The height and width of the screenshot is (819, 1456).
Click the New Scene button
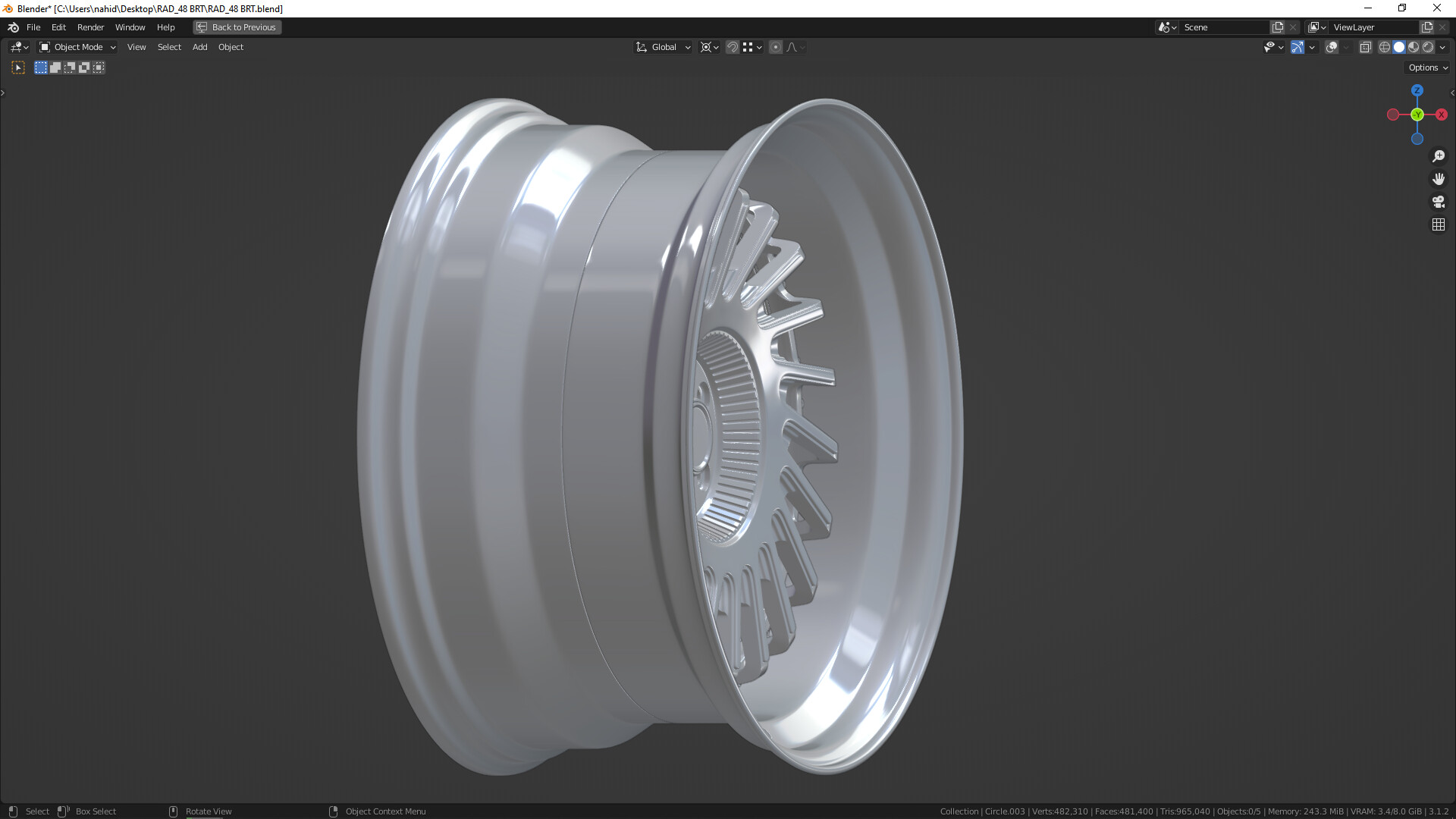[1278, 27]
